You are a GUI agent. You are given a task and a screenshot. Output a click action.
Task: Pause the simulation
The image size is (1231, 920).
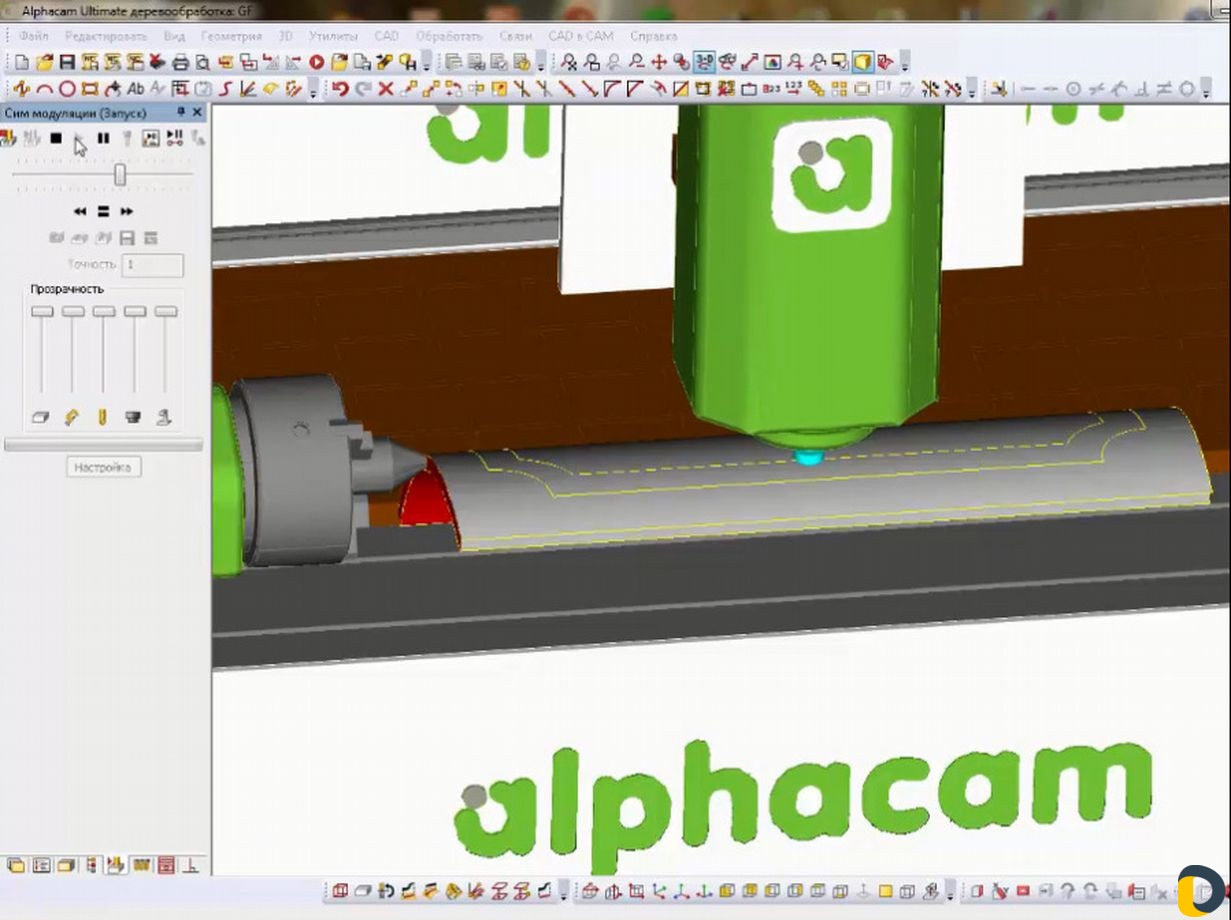(103, 138)
